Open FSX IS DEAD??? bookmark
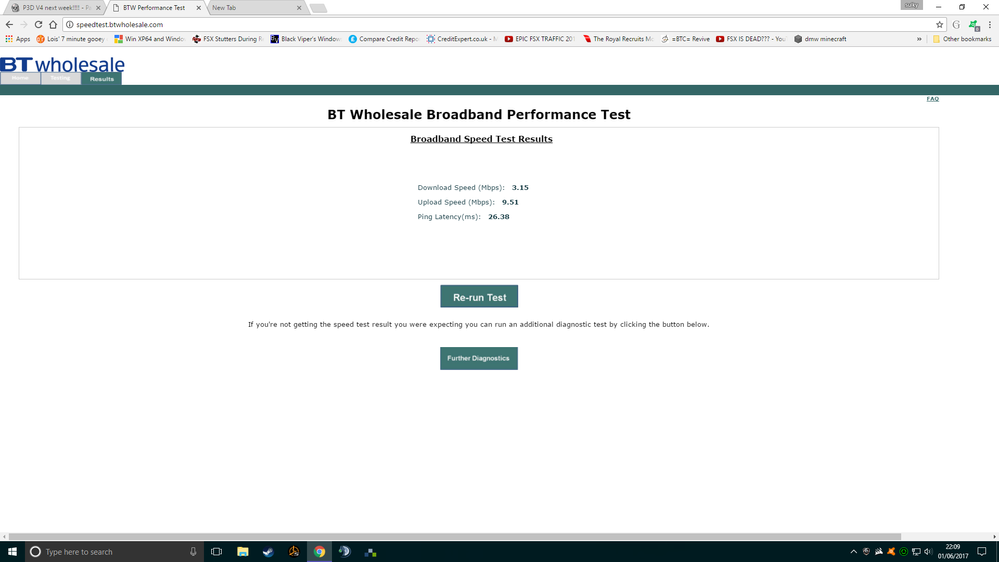Viewport: 999px width, 562px height. click(x=751, y=39)
